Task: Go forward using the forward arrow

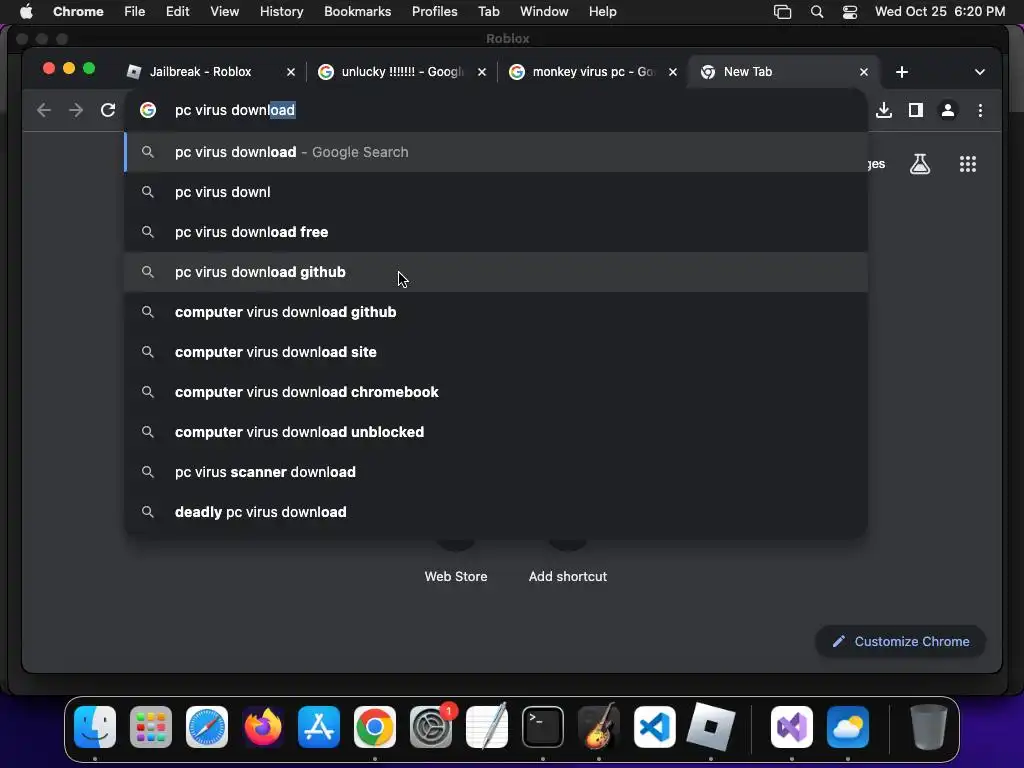Action: point(76,110)
